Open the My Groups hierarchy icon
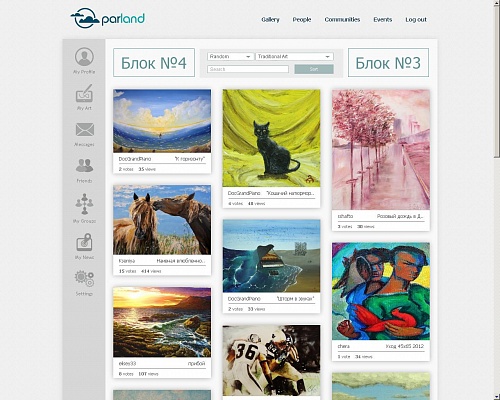The width and height of the screenshot is (500, 400). pos(84,204)
